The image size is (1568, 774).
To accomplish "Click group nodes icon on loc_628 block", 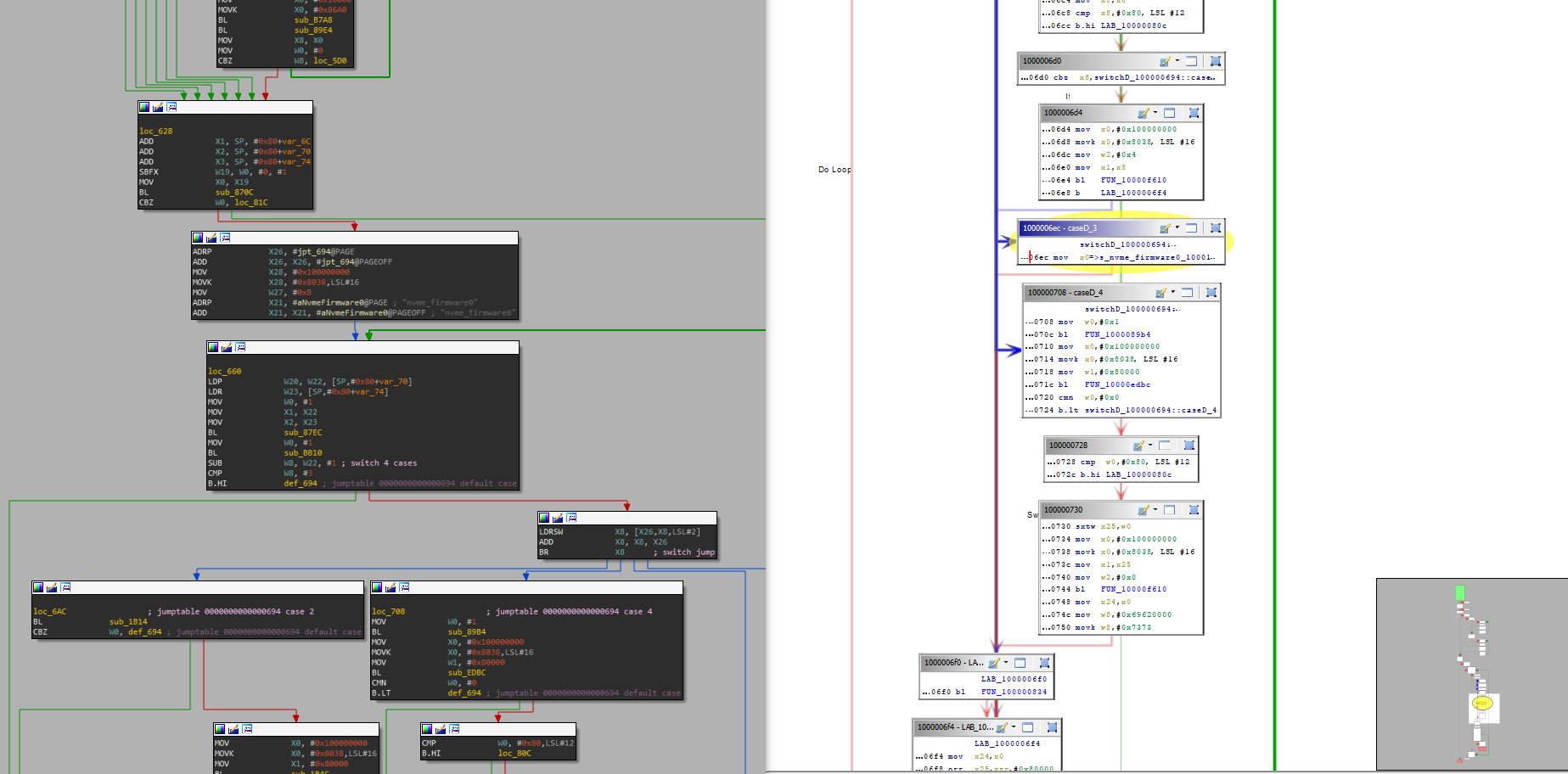I will (x=171, y=107).
